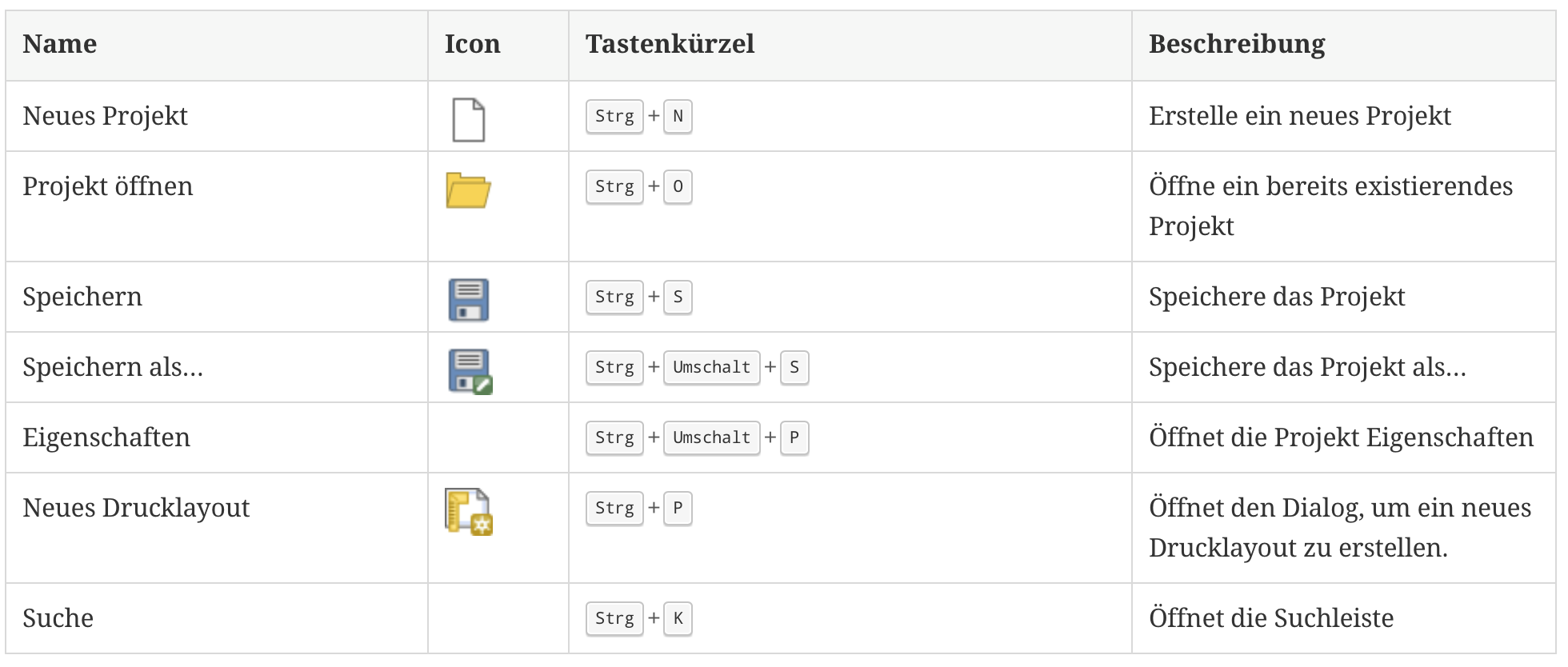The width and height of the screenshot is (1568, 667).
Task: Click the Beschreibung column header
Action: point(1237,44)
